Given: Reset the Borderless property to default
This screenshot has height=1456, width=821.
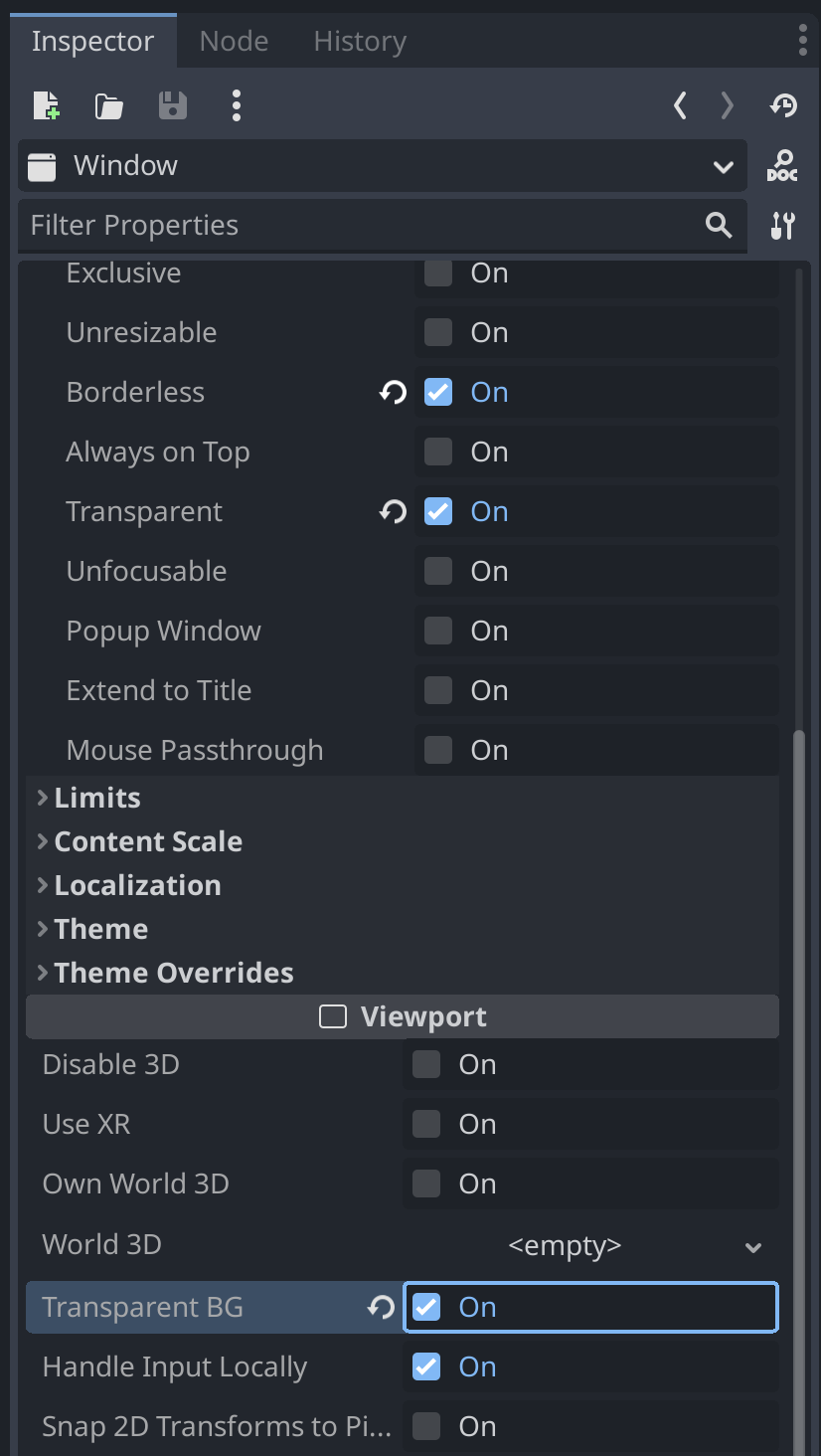Looking at the screenshot, I should click(393, 393).
